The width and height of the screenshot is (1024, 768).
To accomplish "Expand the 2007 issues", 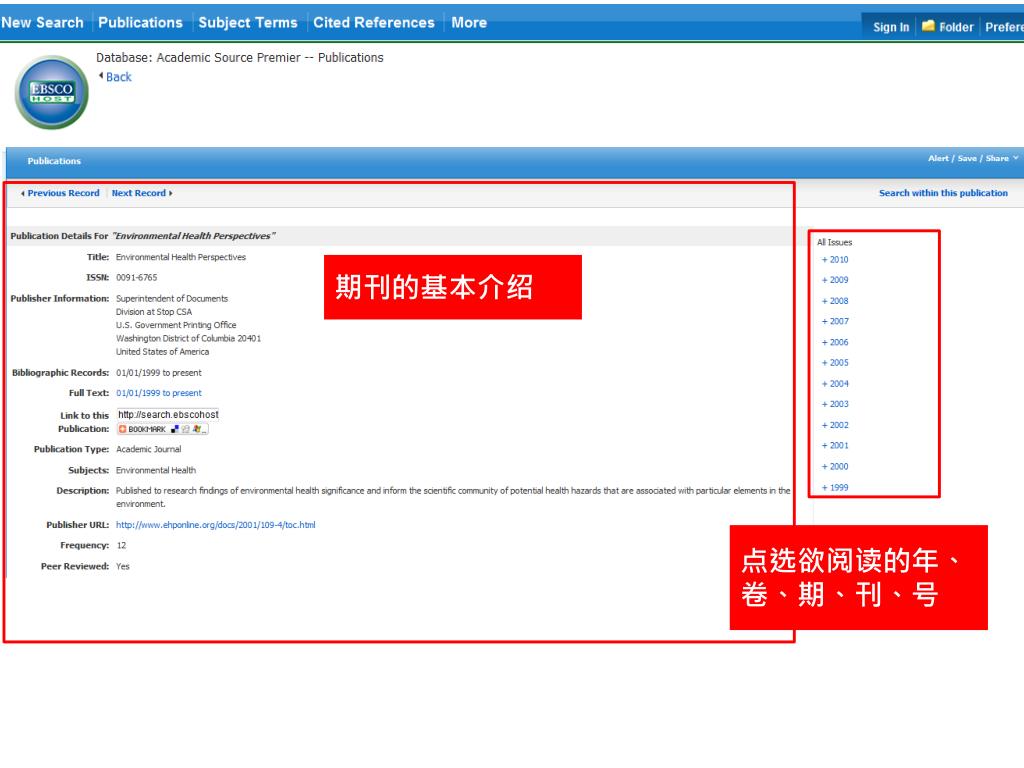I will tap(835, 321).
